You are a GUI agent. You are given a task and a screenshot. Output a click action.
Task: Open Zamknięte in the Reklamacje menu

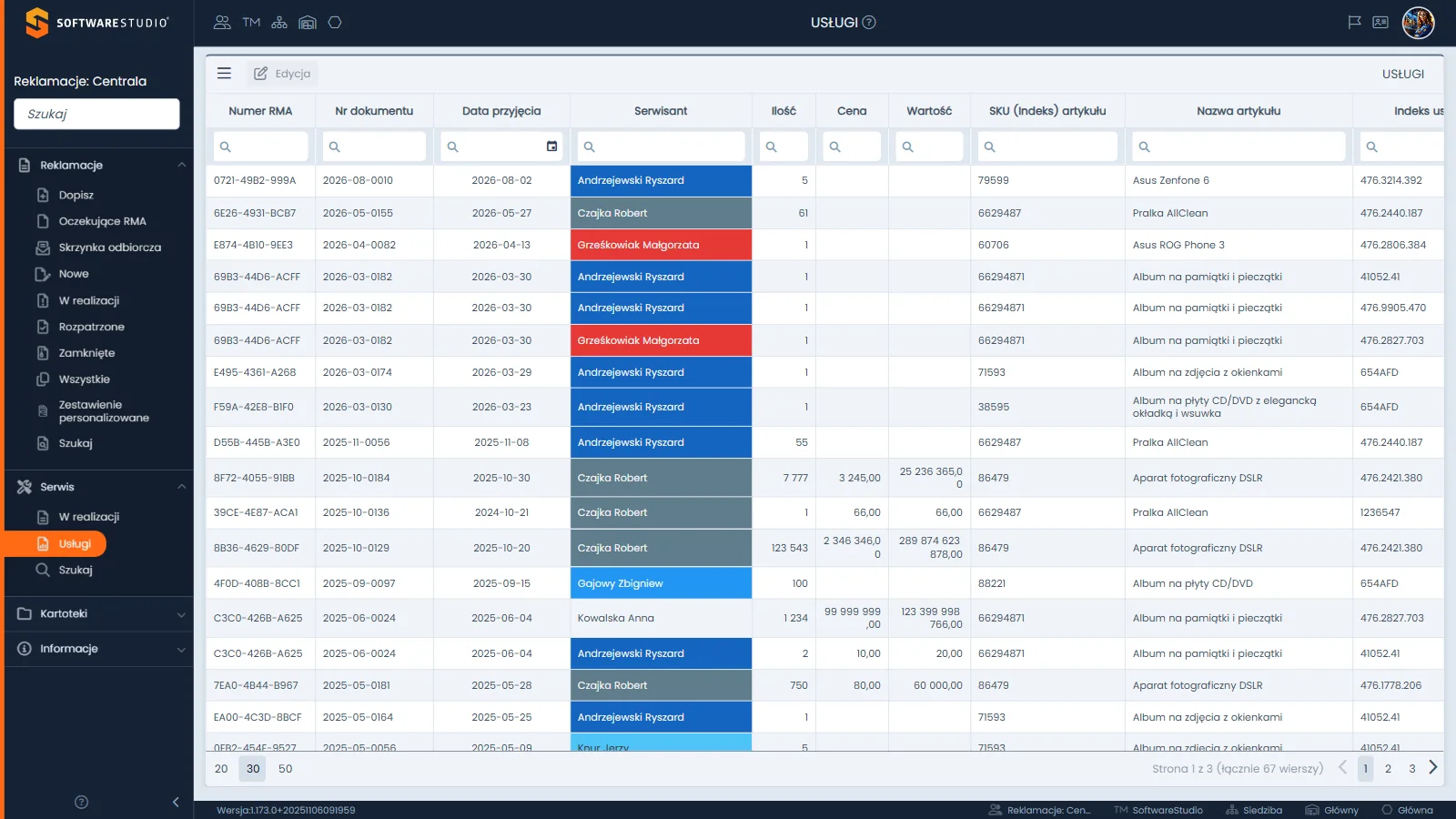(x=86, y=353)
